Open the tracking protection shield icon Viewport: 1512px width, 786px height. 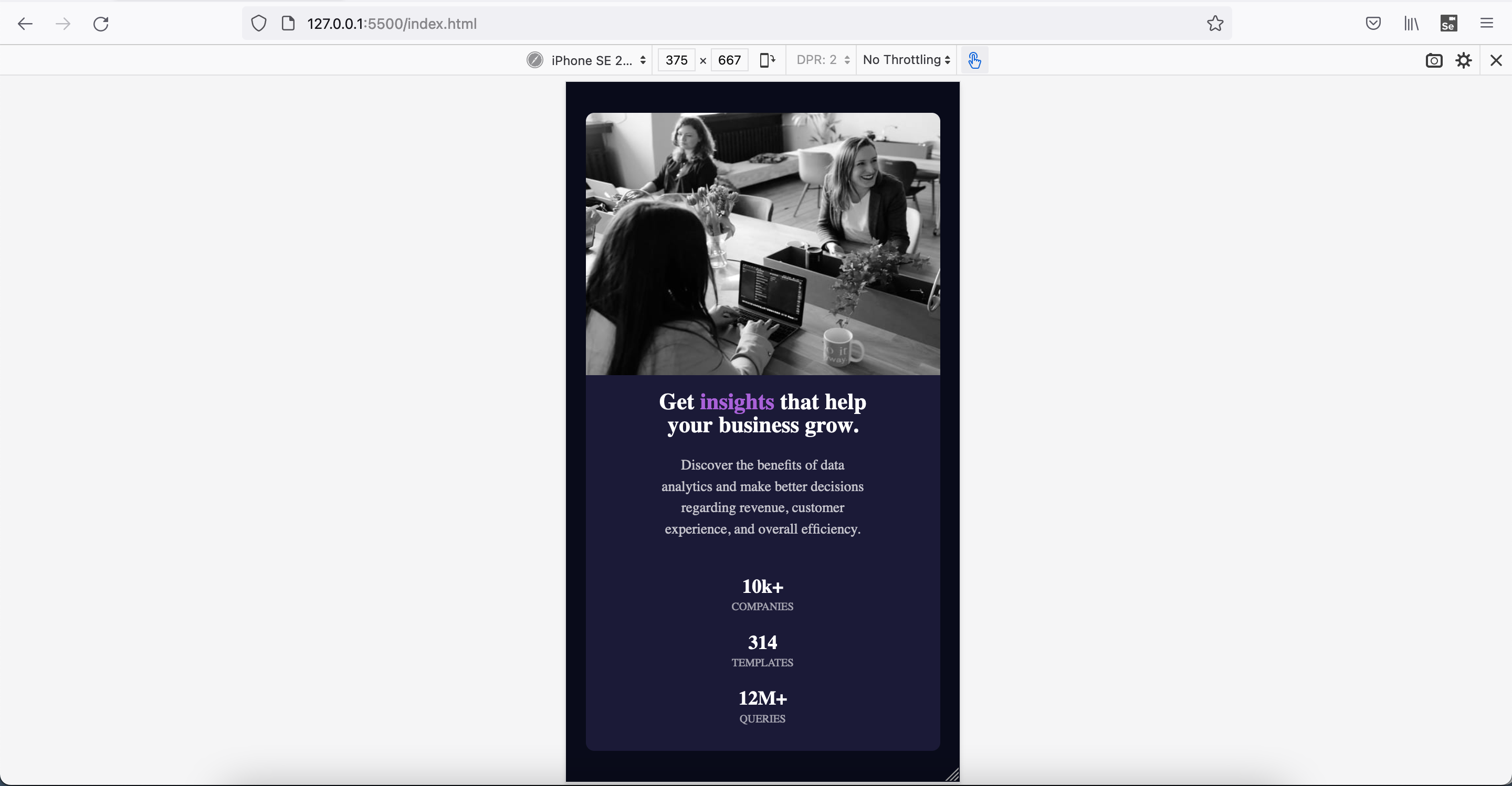[x=259, y=24]
